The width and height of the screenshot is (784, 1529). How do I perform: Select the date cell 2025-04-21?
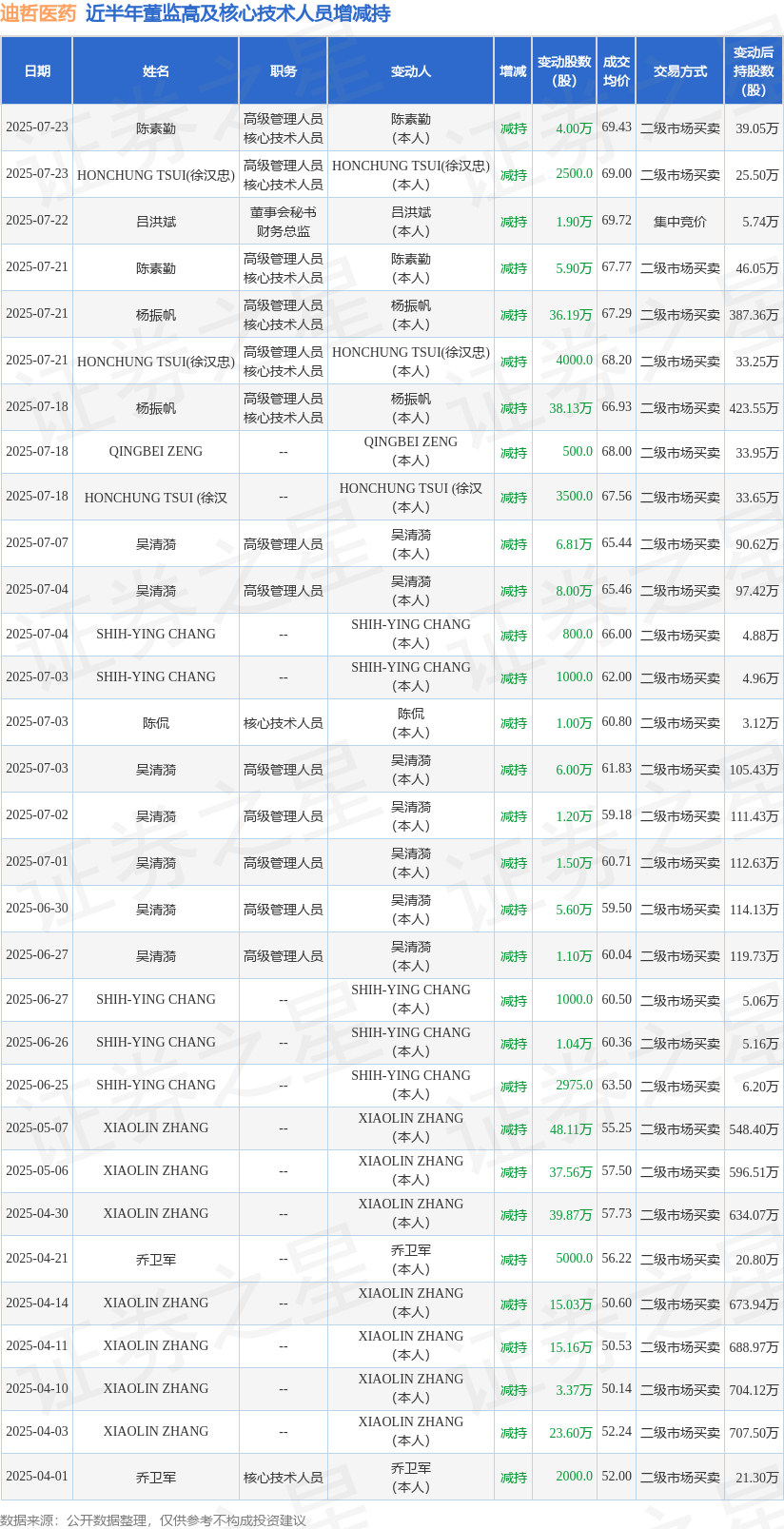pos(37,1259)
